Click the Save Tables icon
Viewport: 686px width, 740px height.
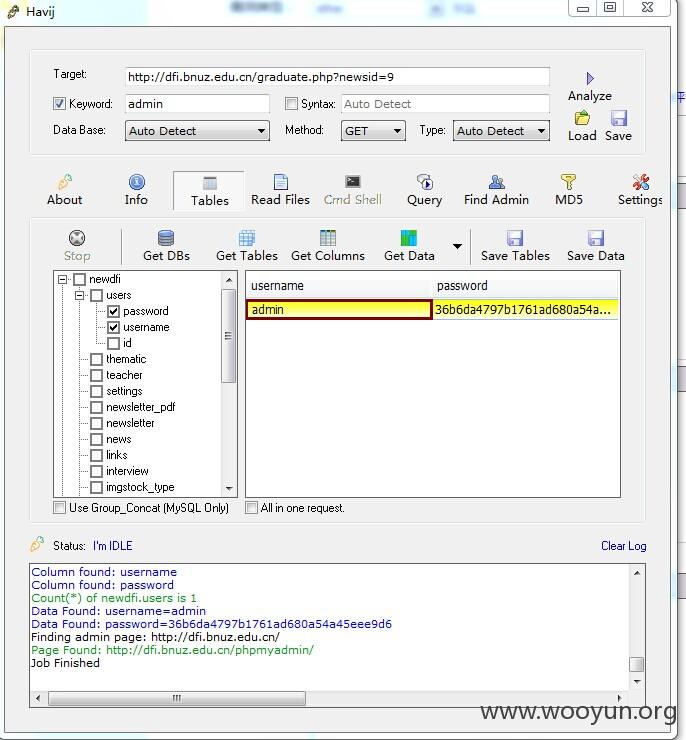click(515, 238)
